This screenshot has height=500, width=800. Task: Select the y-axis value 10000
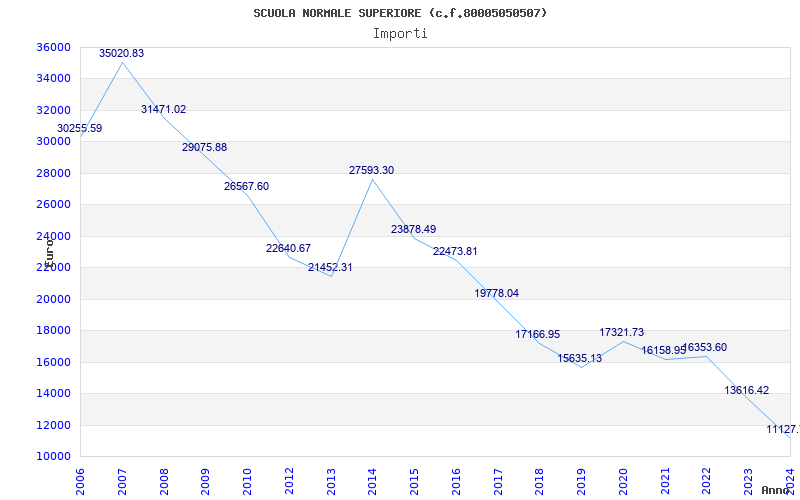(54, 457)
